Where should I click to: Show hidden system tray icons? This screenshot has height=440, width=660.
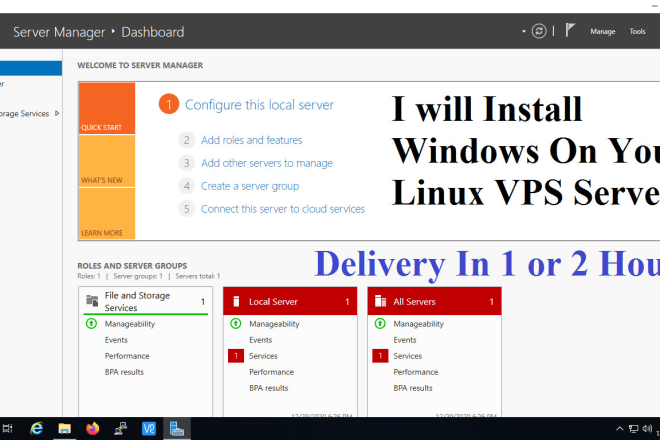[620, 429]
